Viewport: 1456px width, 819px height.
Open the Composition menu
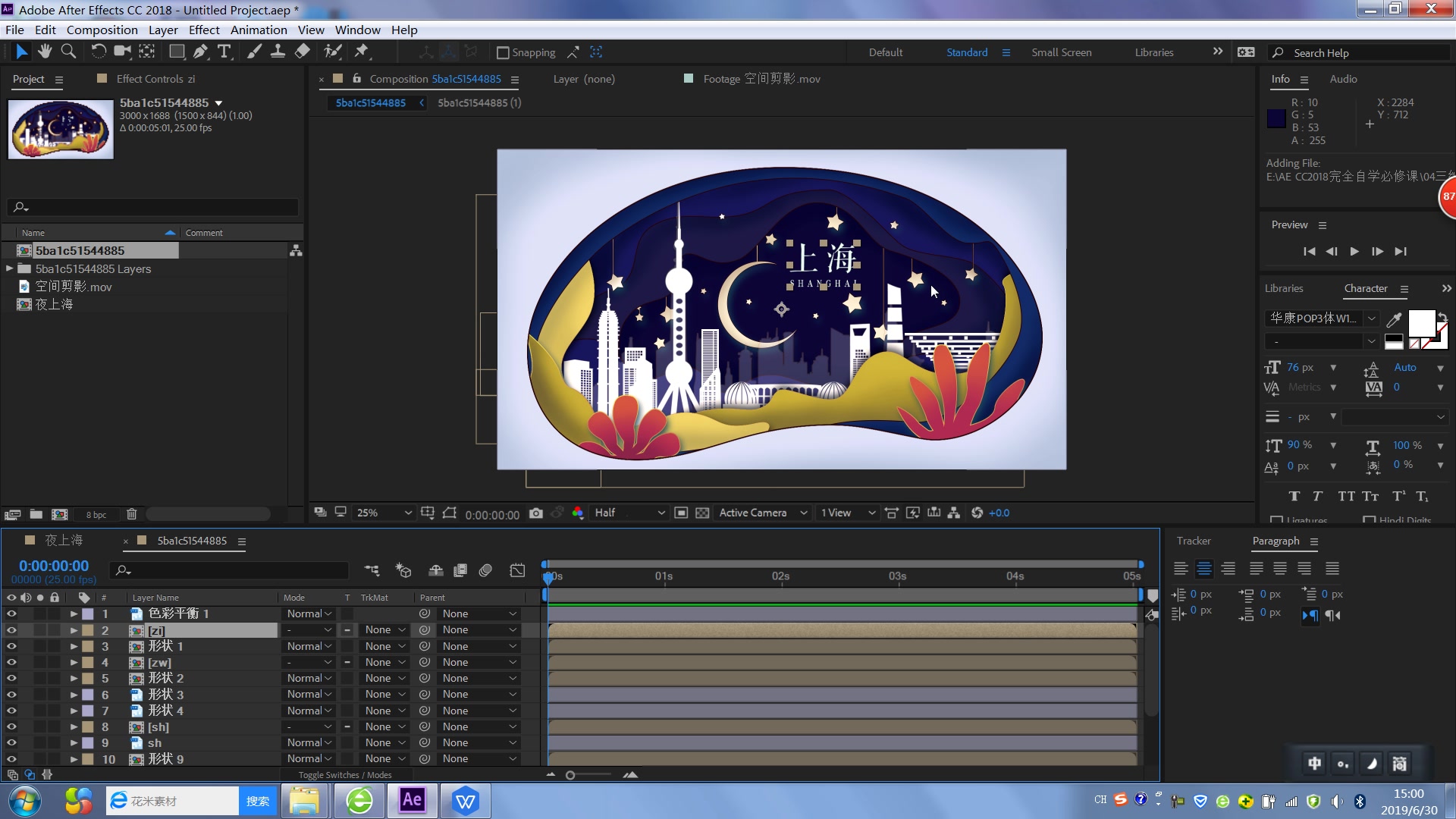(x=102, y=29)
